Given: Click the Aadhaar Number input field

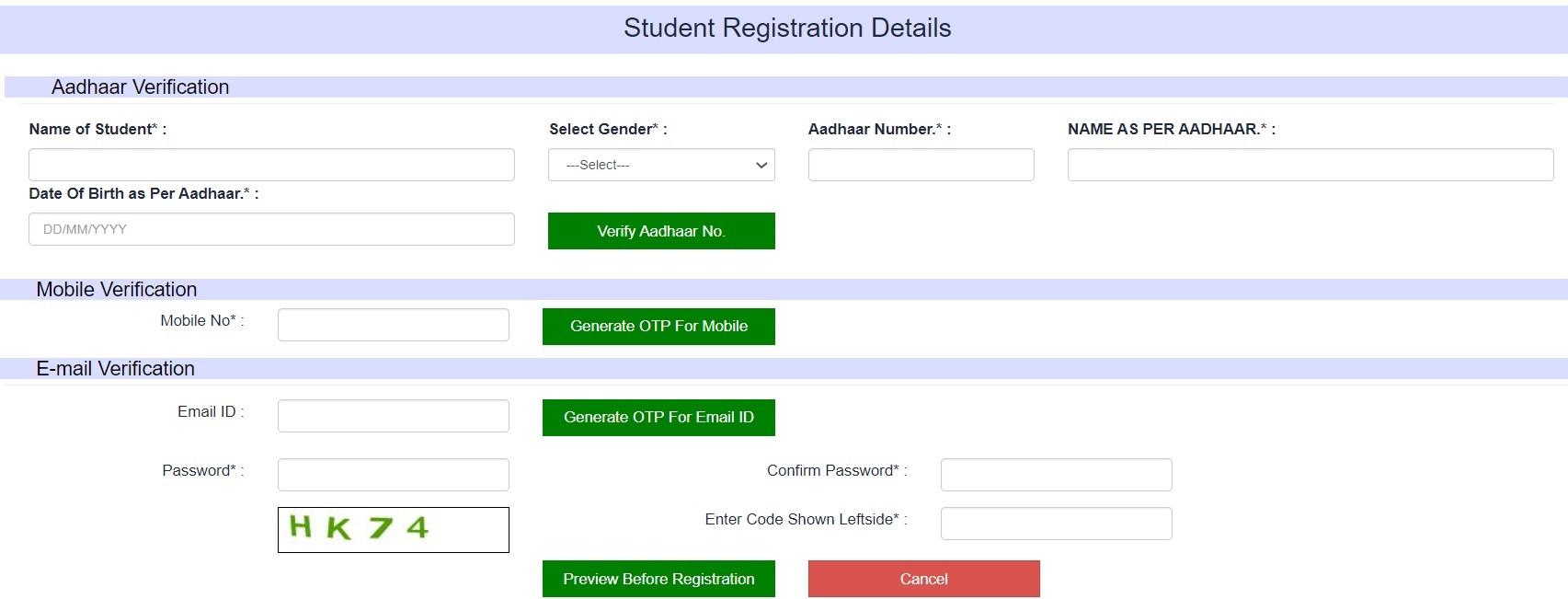Looking at the screenshot, I should click(920, 165).
